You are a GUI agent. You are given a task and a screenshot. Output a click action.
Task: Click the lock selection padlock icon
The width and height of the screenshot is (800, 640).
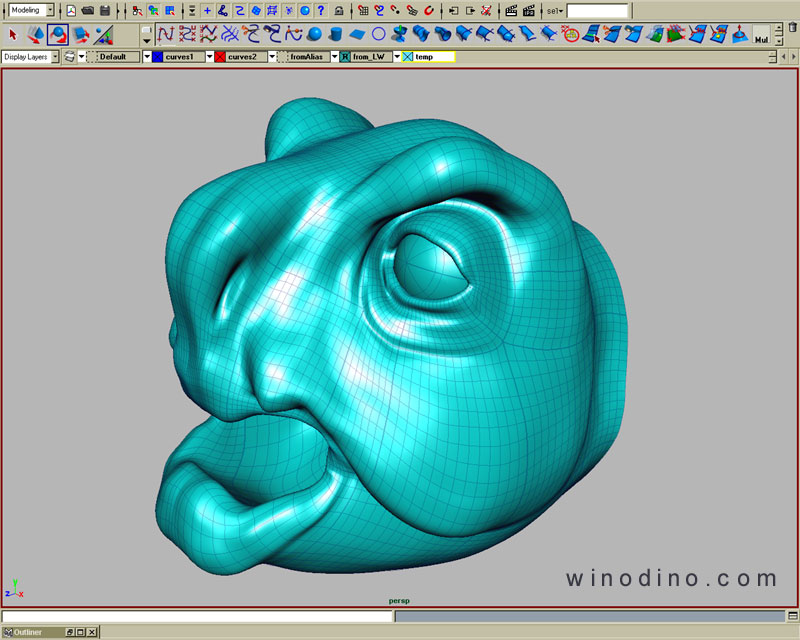coord(340,10)
